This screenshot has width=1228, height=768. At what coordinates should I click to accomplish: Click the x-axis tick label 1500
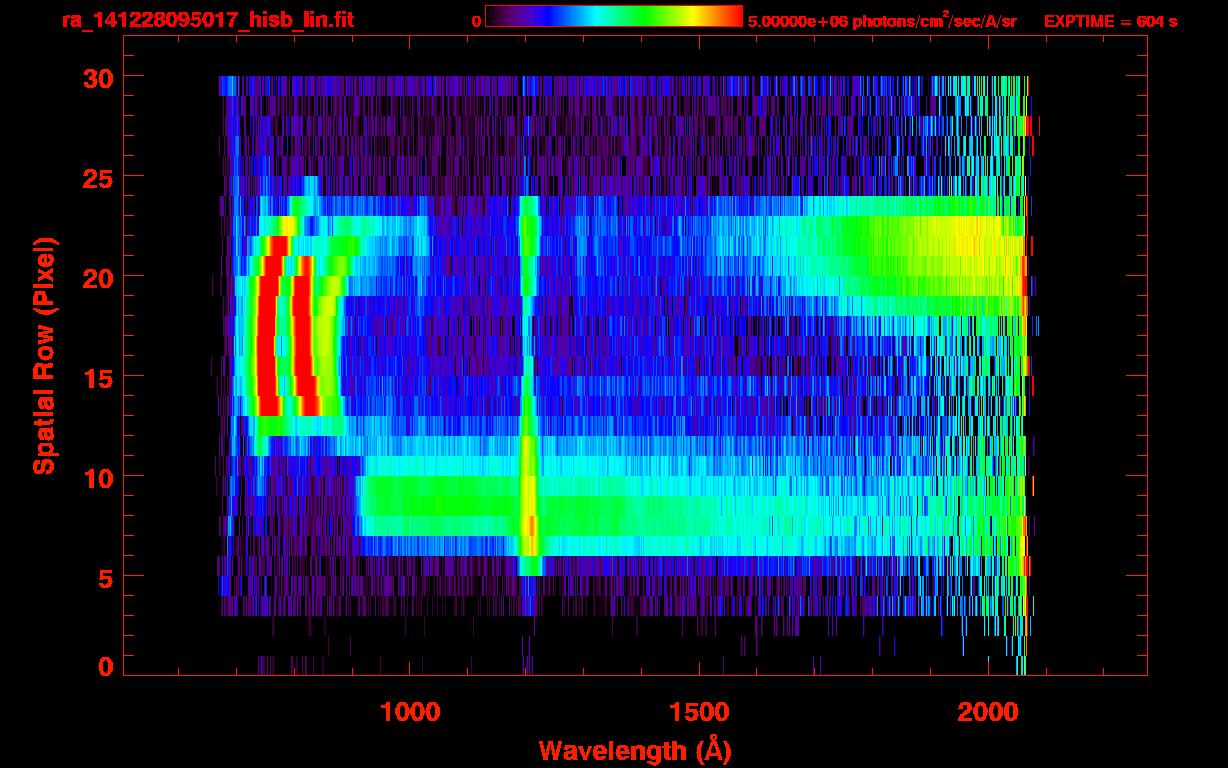pos(699,712)
